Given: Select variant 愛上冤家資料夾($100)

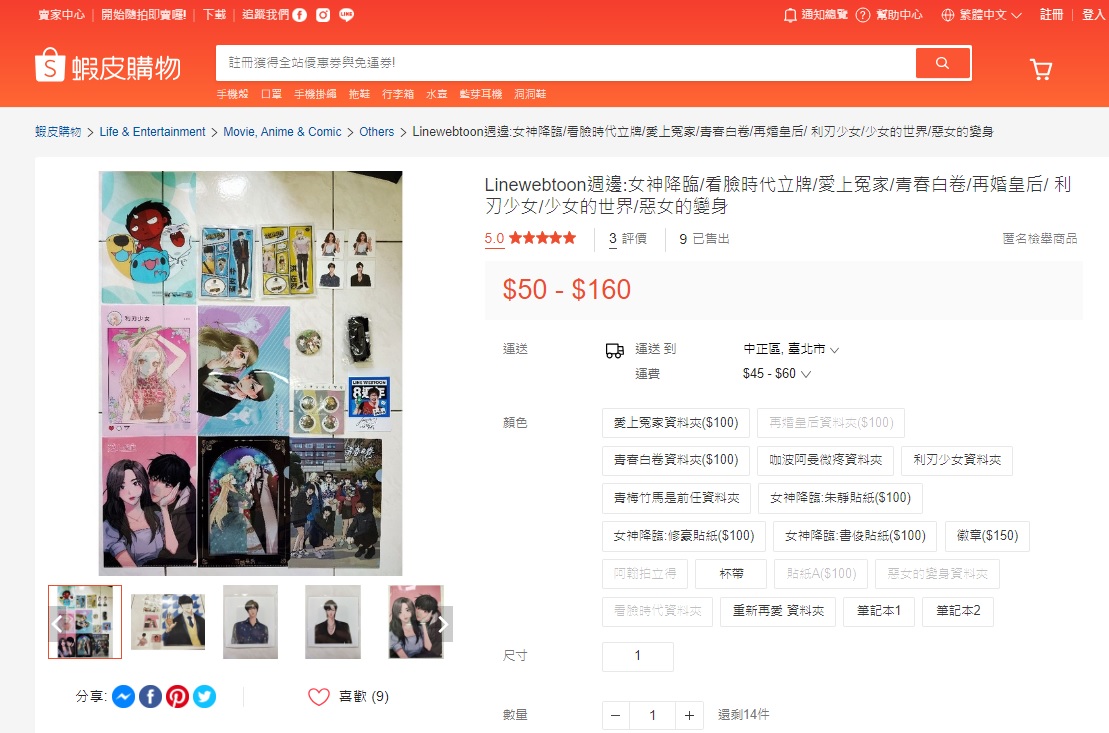Looking at the screenshot, I should (x=676, y=422).
